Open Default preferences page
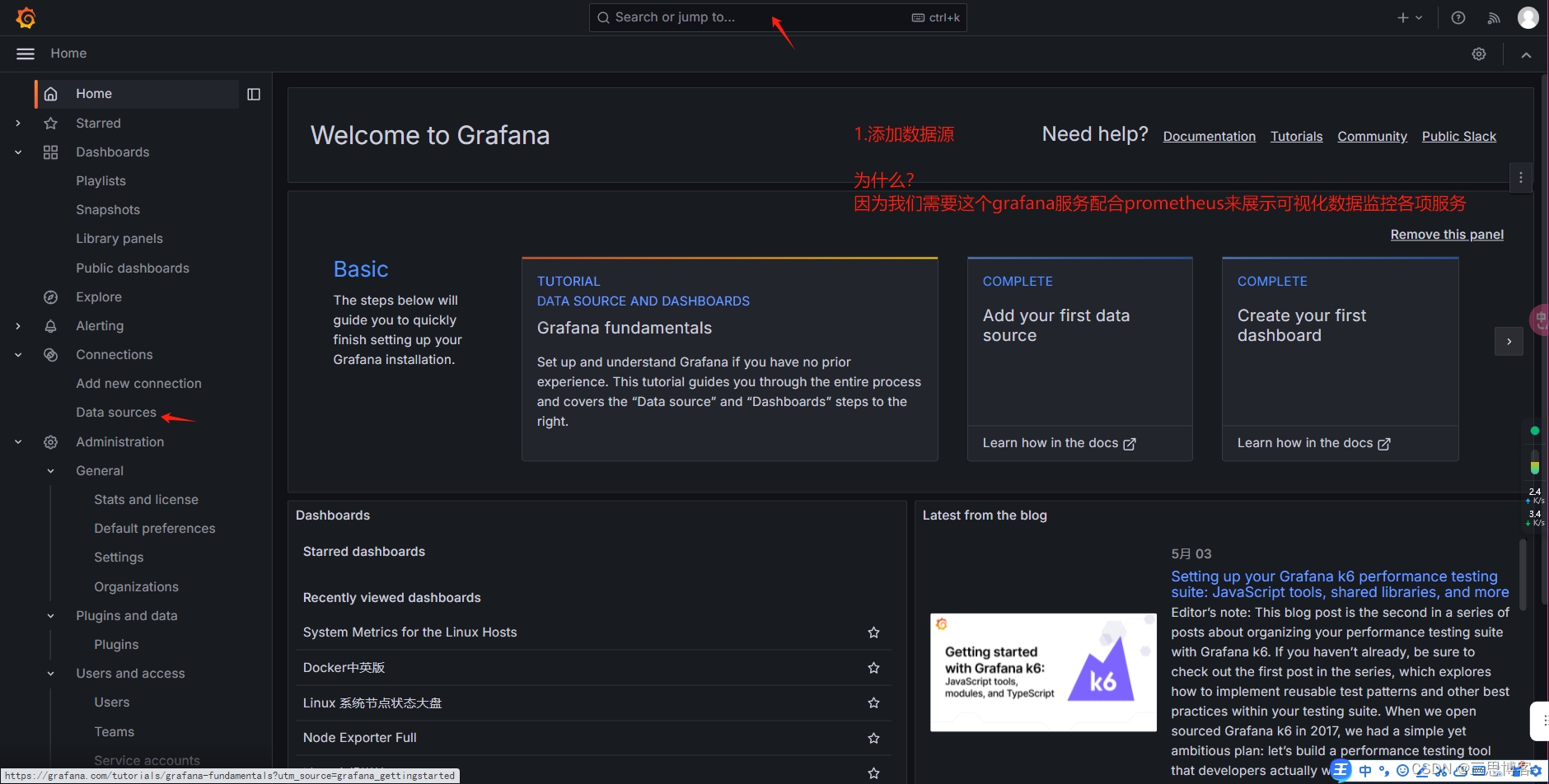This screenshot has width=1549, height=784. tap(155, 529)
